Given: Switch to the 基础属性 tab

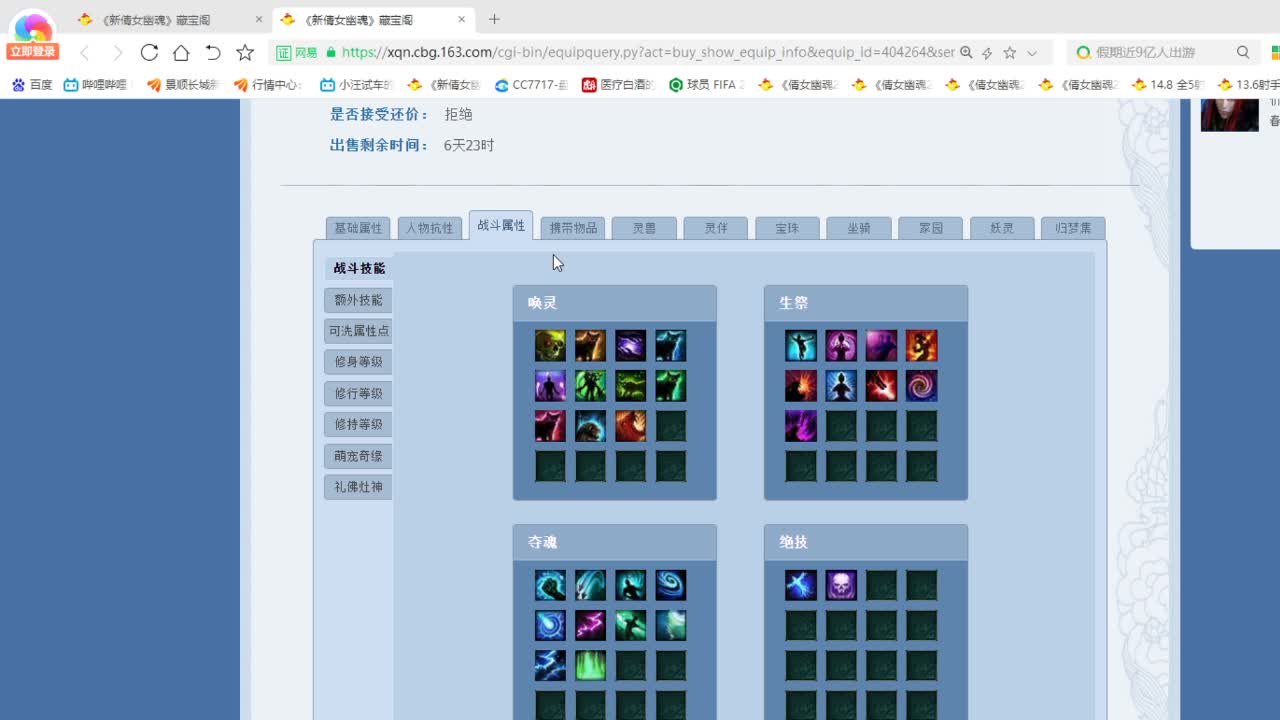Looking at the screenshot, I should point(358,228).
